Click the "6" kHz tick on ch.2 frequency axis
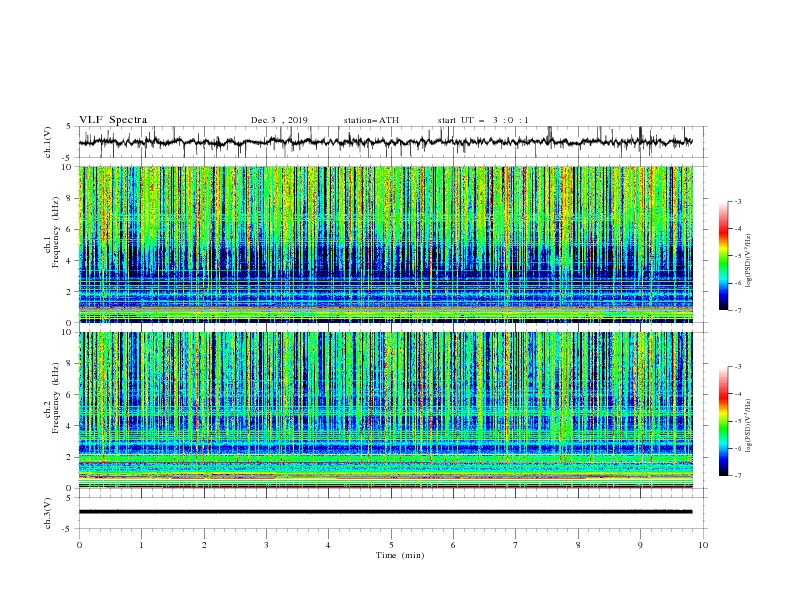Screen dimensions: 792x612 [x=69, y=395]
